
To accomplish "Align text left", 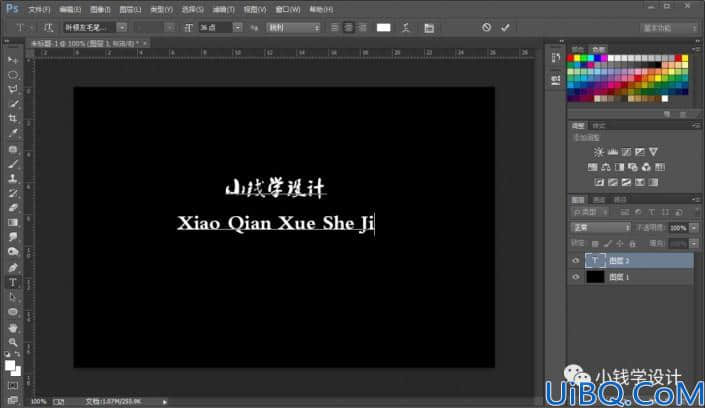I will click(335, 28).
